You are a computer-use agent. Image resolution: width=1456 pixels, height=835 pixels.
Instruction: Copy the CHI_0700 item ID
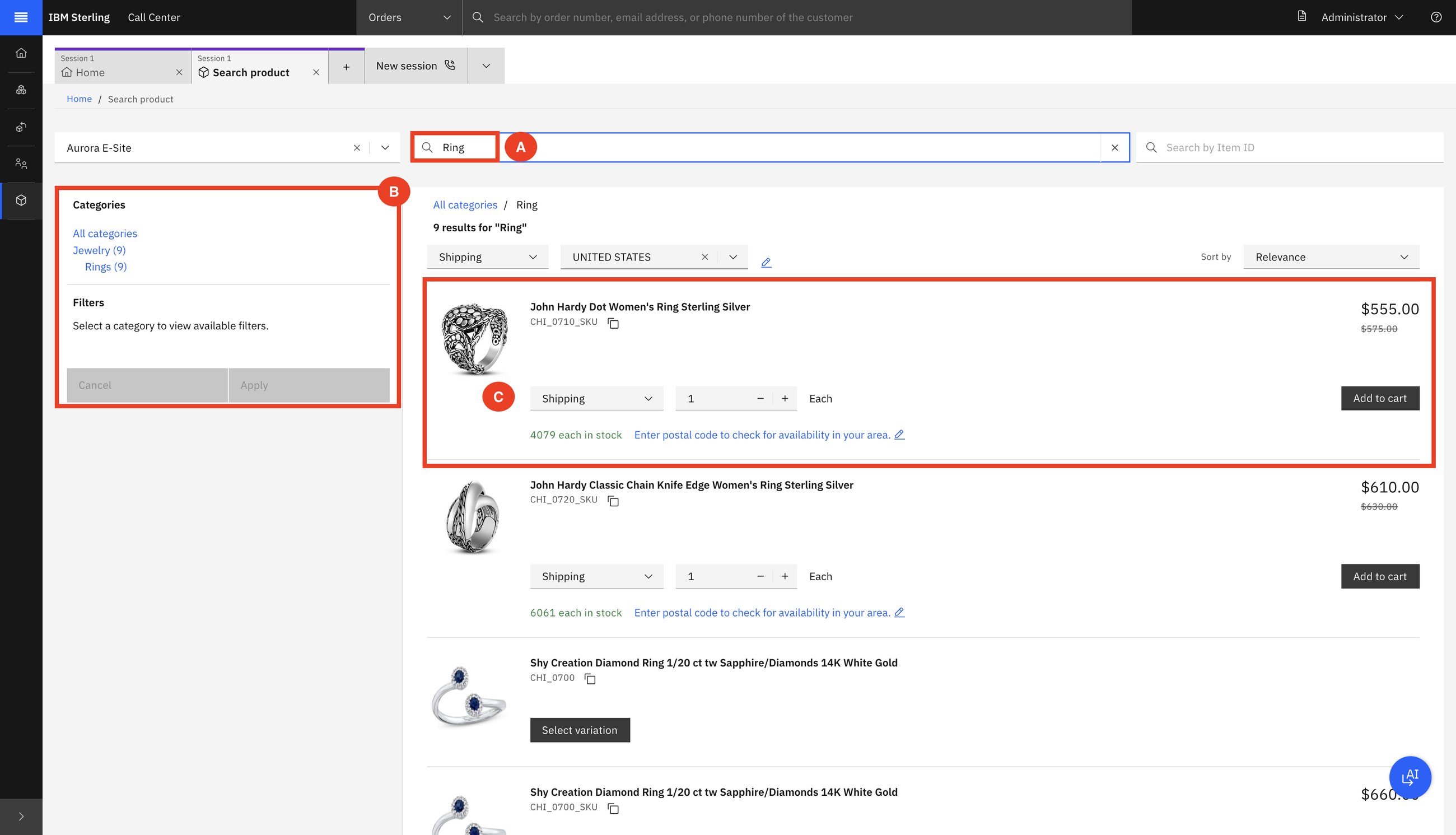(x=590, y=679)
